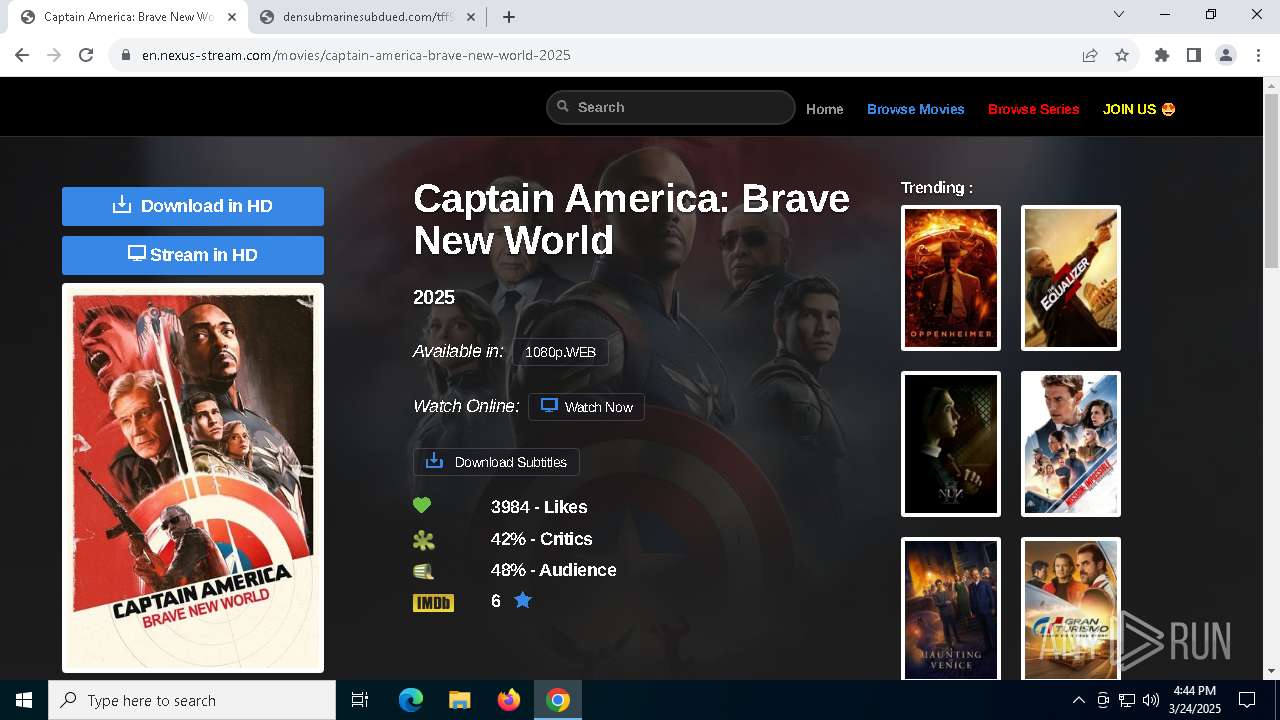
Task: Open the Windows Start menu
Action: tap(24, 700)
